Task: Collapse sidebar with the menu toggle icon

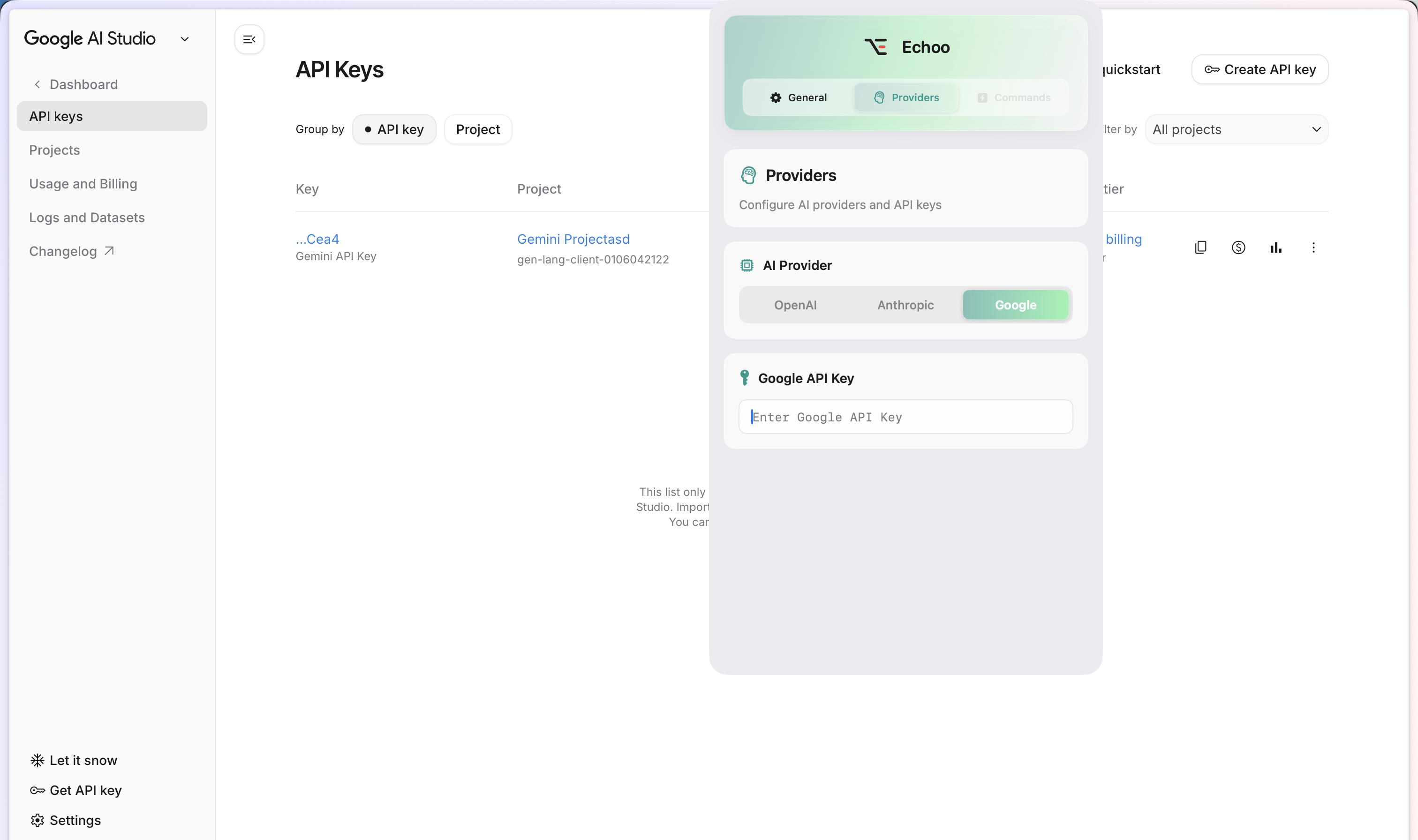Action: point(249,39)
